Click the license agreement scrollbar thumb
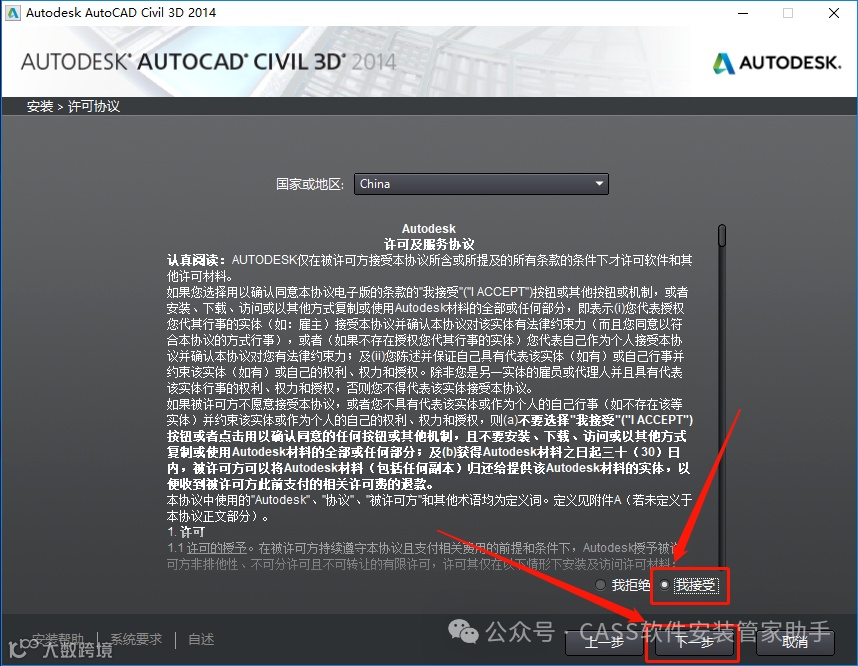Image resolution: width=858 pixels, height=666 pixels. tap(722, 235)
